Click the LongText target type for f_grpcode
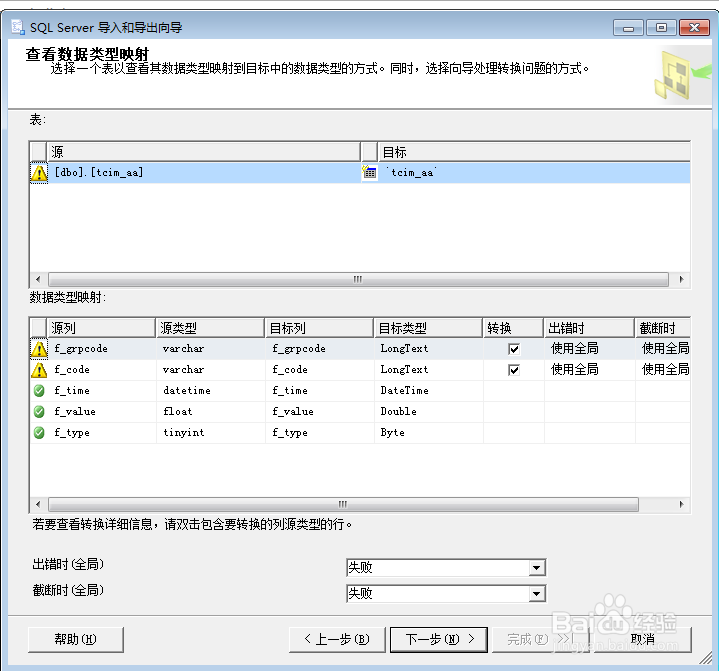Image resolution: width=719 pixels, height=671 pixels. coord(429,349)
